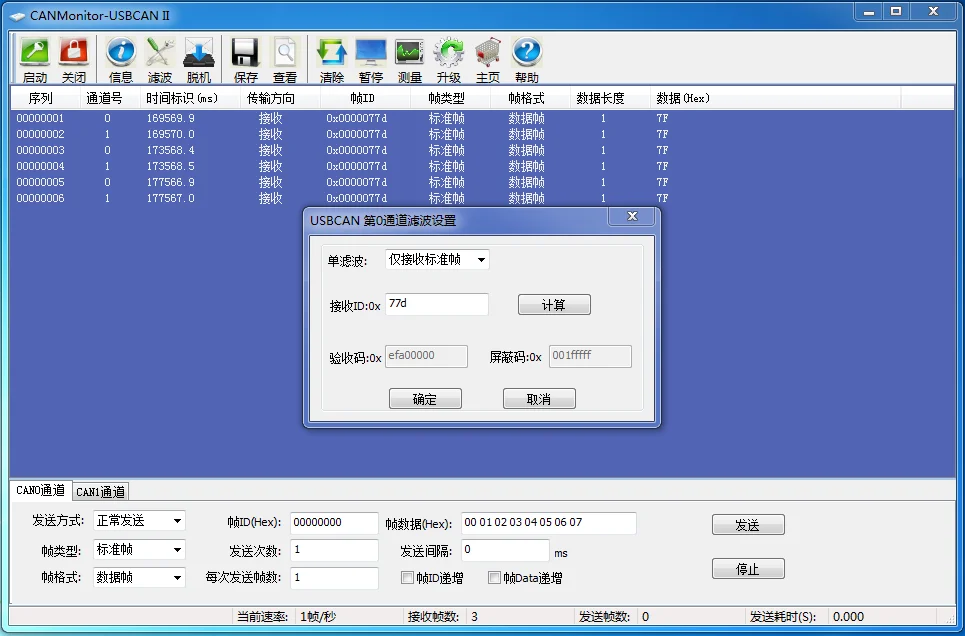Enable the 帧Data递增 checkbox
Viewport: 965px width, 636px height.
tap(495, 577)
